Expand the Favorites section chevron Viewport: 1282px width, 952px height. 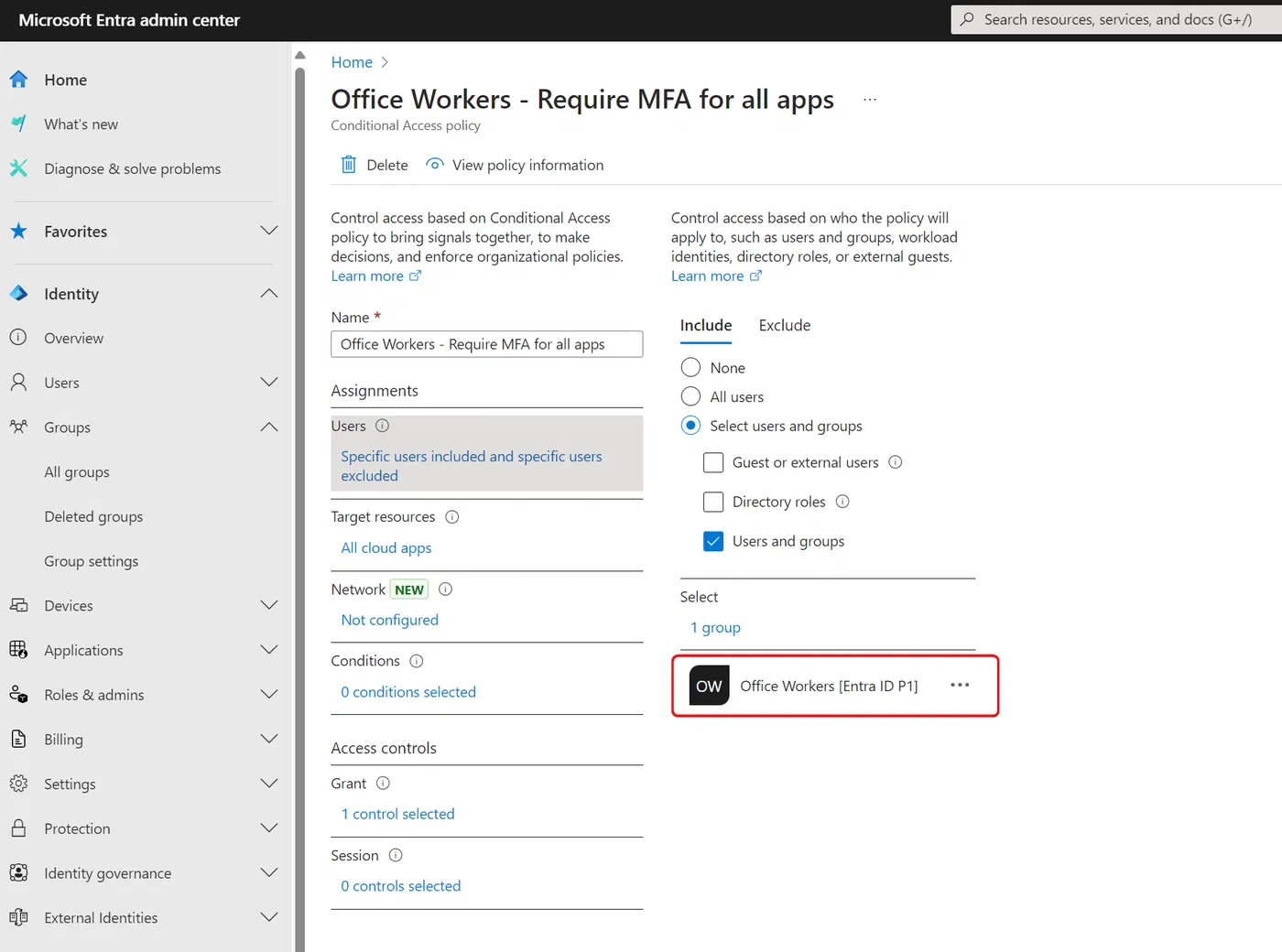pos(268,232)
